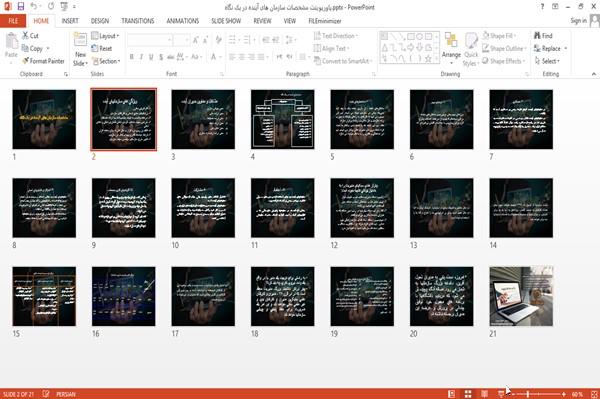Toggle Align Left paragraph
This screenshot has height=399, width=600.
click(232, 57)
